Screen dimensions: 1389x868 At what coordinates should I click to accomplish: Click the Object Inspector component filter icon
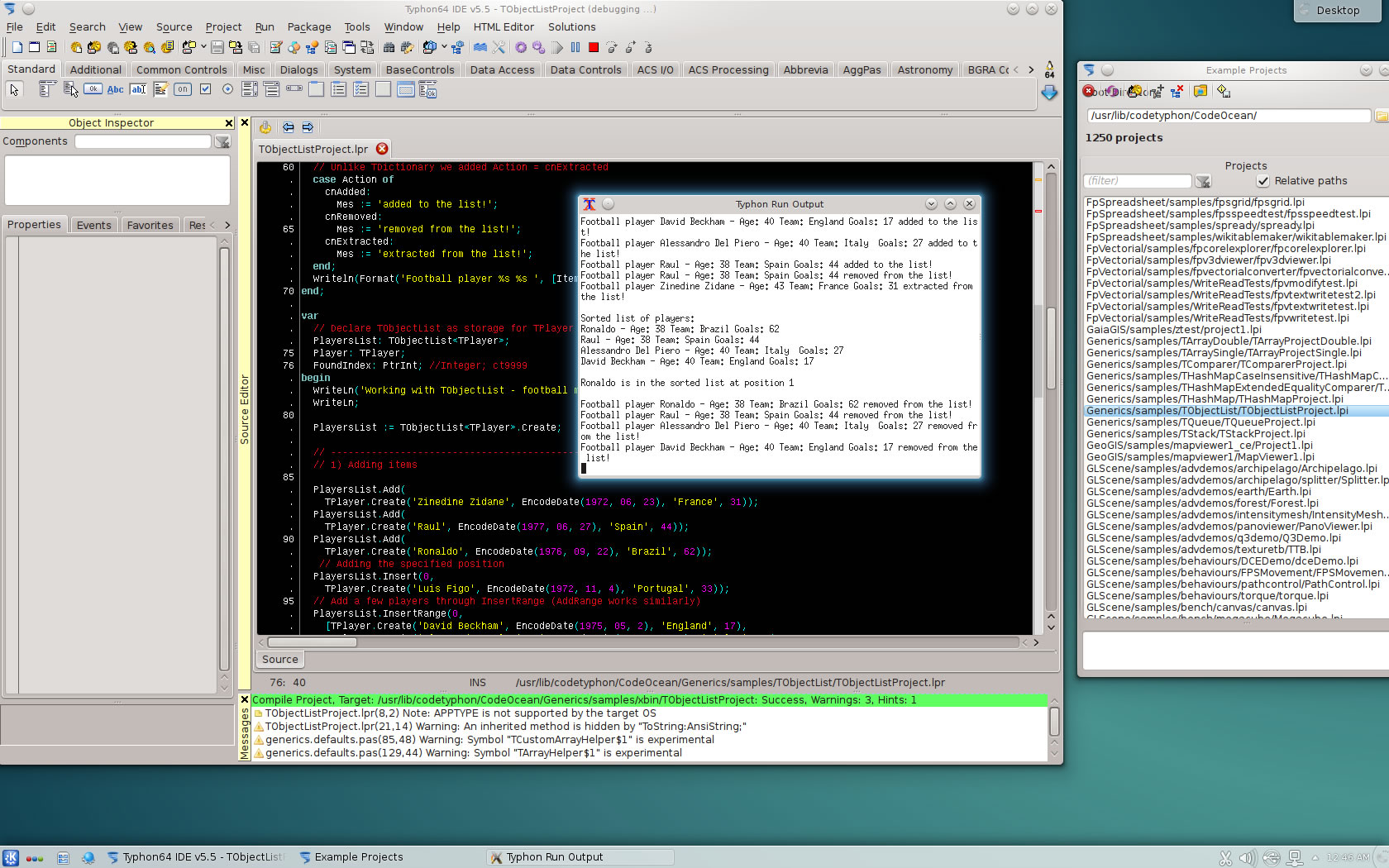(222, 142)
